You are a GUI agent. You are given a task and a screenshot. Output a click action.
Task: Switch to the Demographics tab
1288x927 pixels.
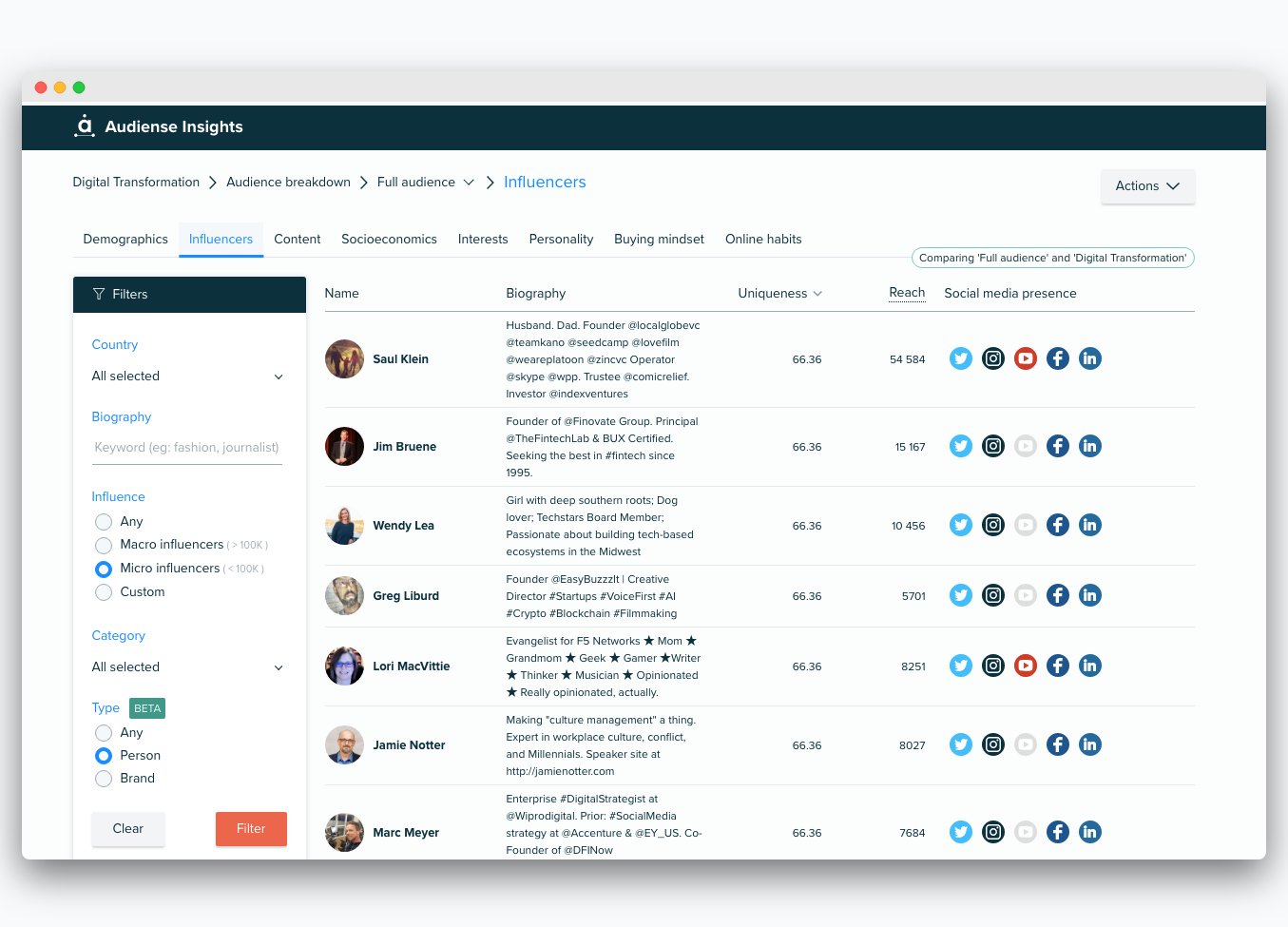(125, 239)
